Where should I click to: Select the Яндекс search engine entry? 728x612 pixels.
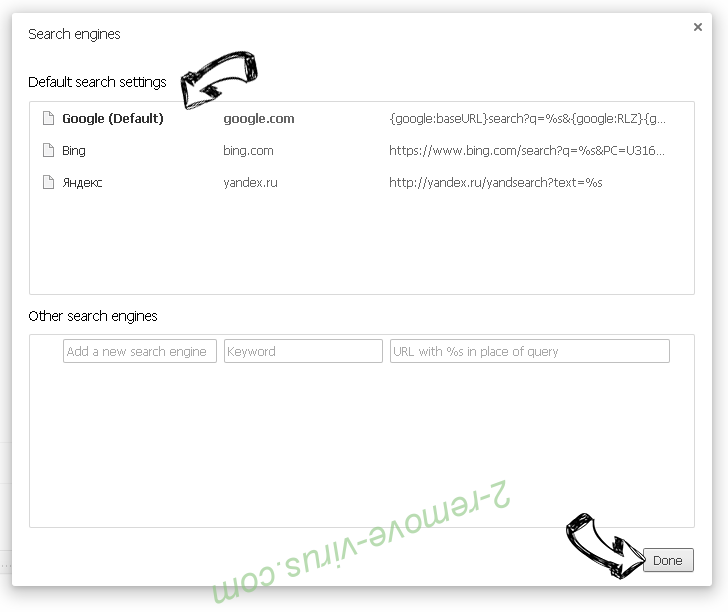(x=362, y=182)
